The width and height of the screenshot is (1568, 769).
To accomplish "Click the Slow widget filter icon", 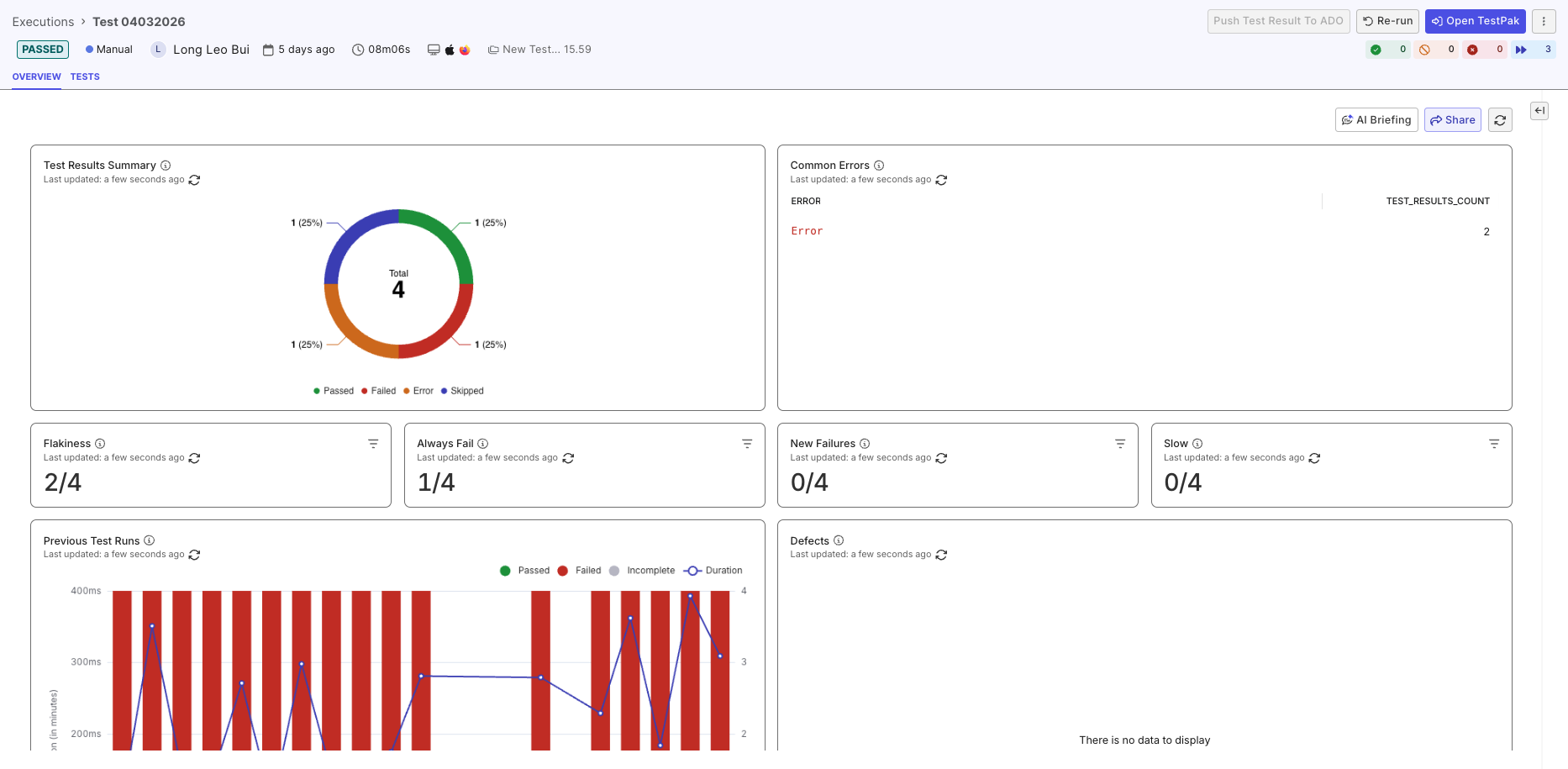I will pos(1494,443).
